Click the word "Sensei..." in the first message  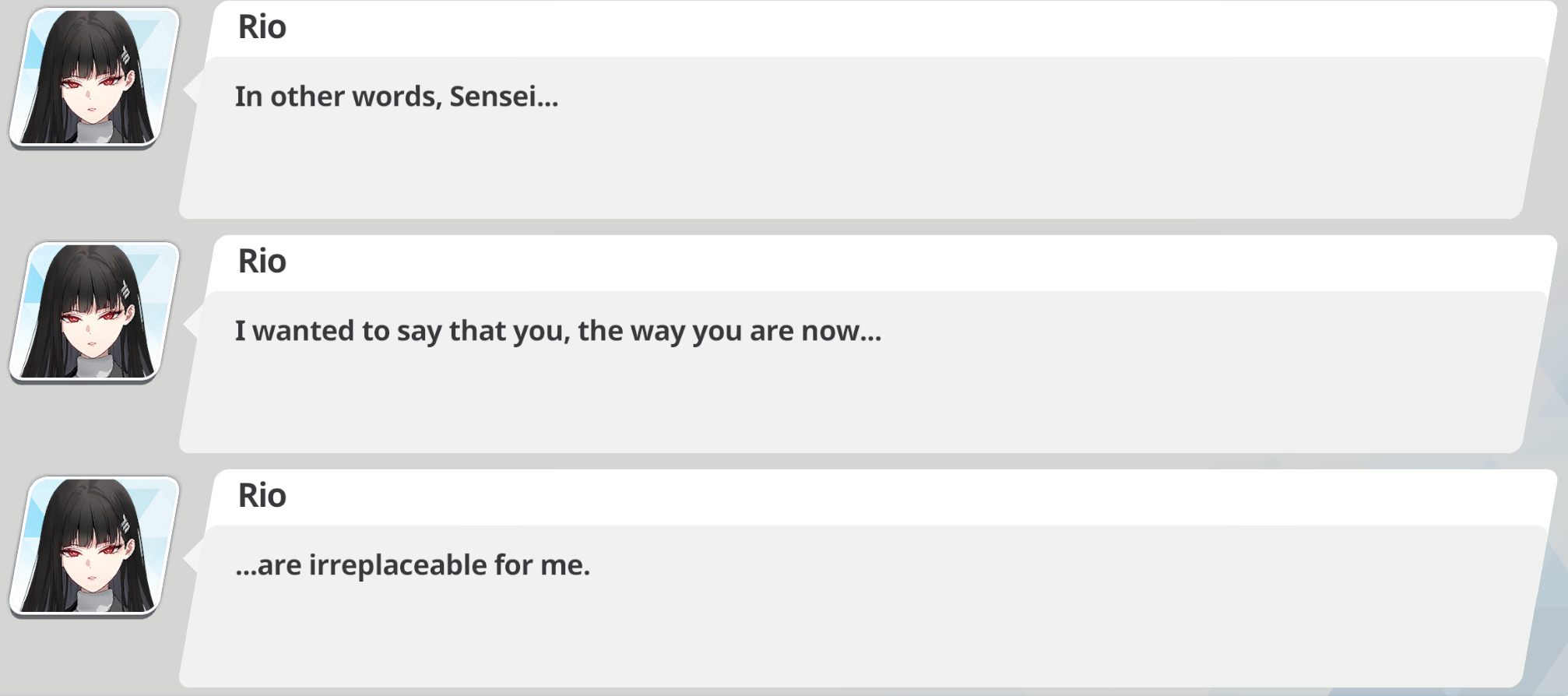pos(504,97)
